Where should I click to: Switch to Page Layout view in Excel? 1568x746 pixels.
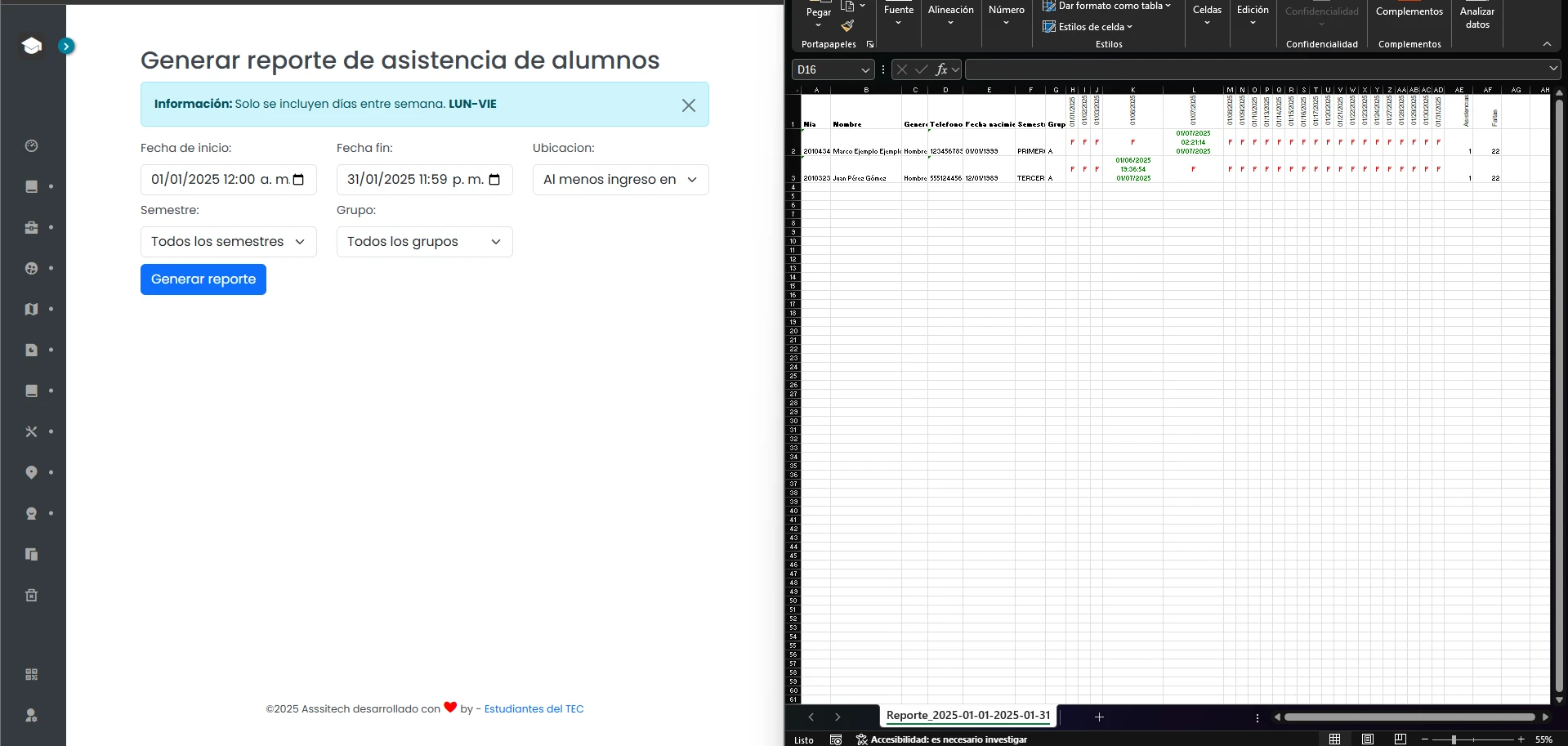(x=1368, y=739)
